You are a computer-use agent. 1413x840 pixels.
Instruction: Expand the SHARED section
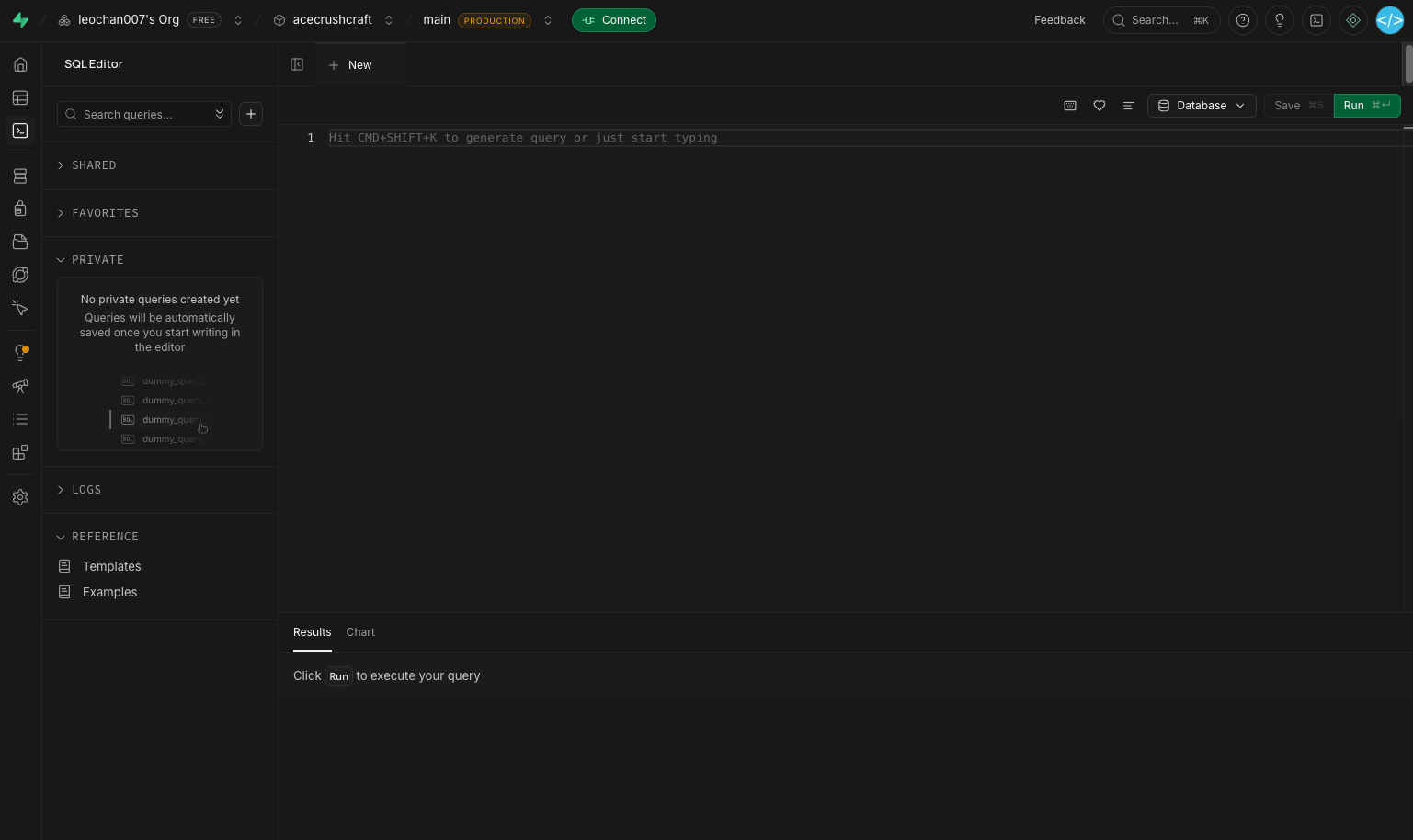point(160,165)
